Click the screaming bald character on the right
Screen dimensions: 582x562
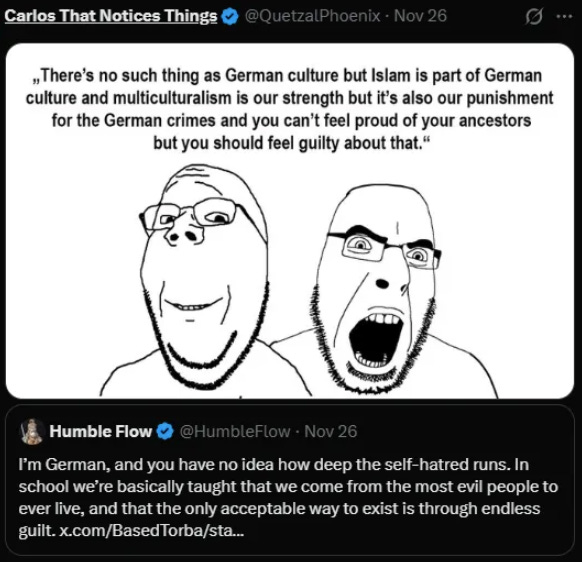[x=384, y=291]
